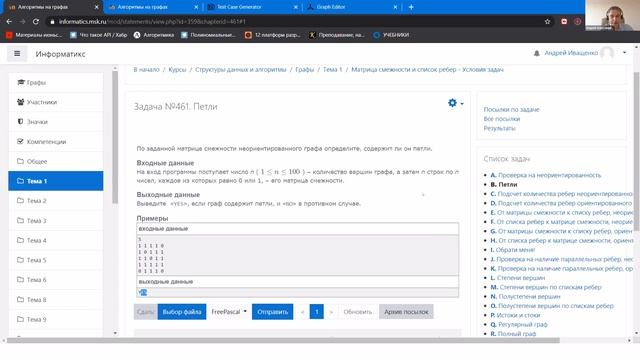Open Участники in the sidebar

pyautogui.click(x=56, y=102)
